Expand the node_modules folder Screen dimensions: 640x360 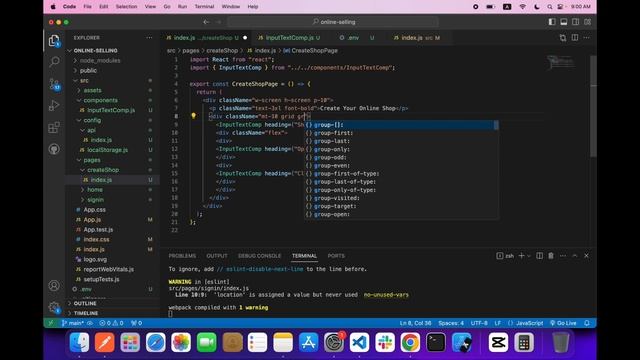click(100, 60)
